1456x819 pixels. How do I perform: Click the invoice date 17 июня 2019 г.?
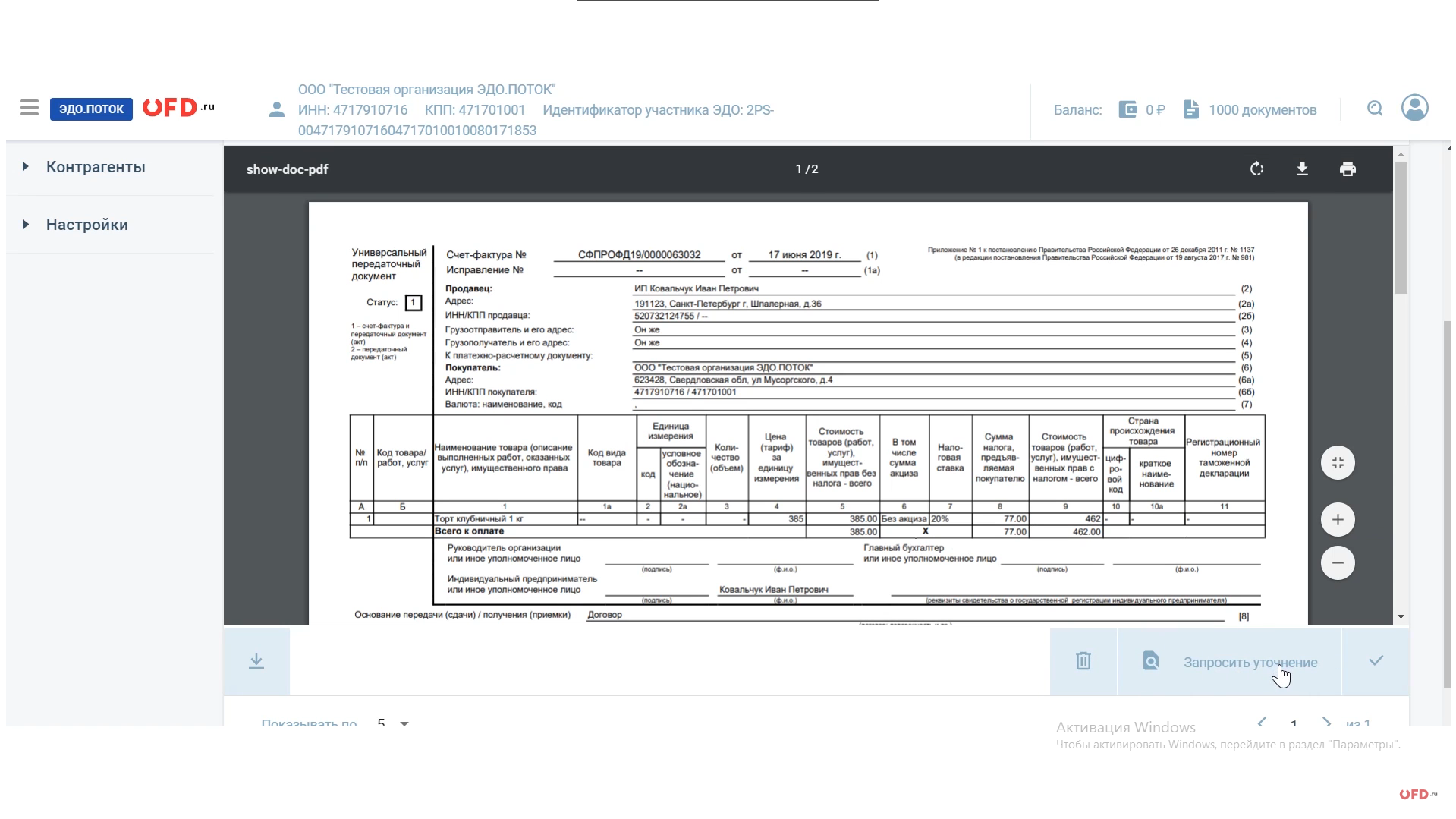[804, 255]
